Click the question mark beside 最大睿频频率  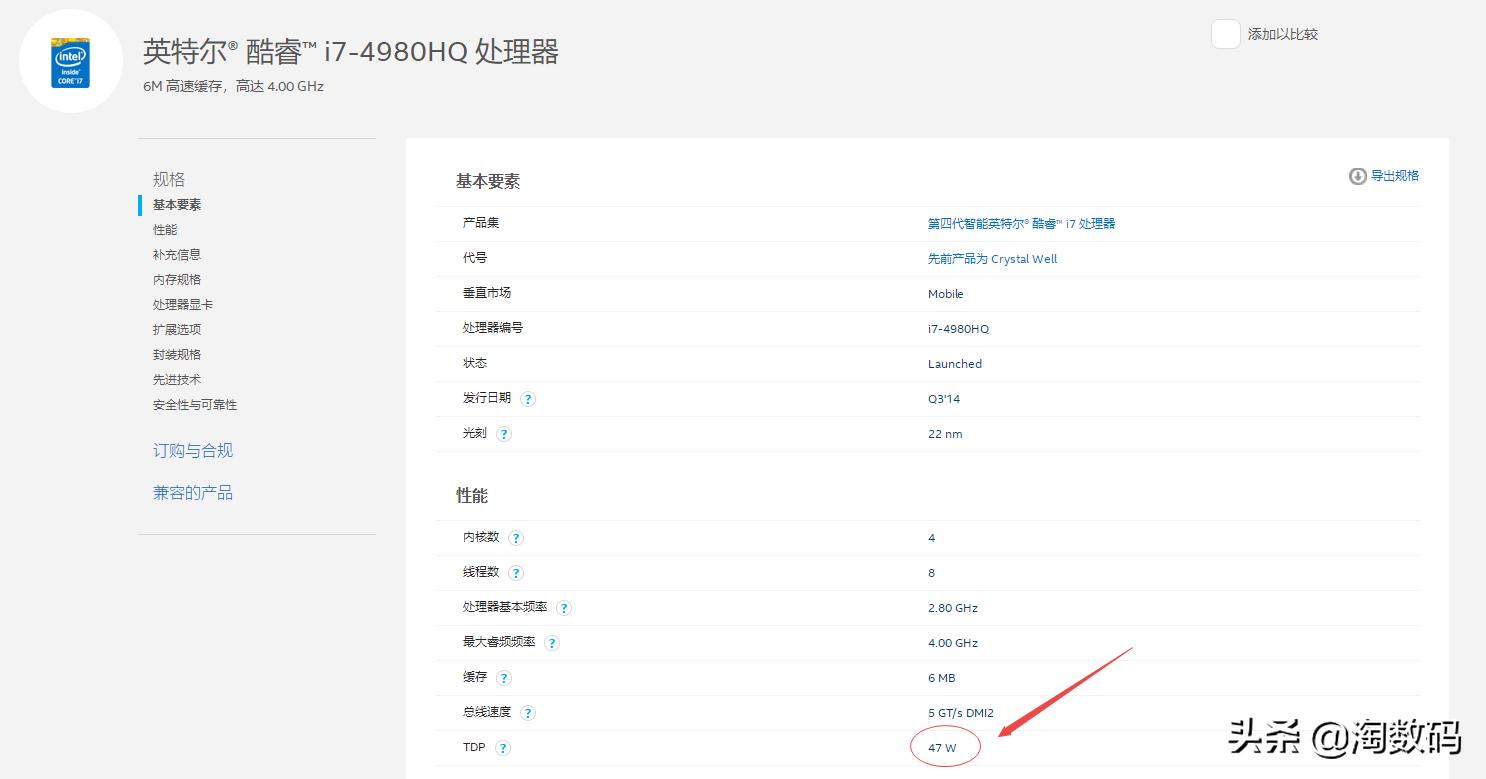pyautogui.click(x=551, y=643)
